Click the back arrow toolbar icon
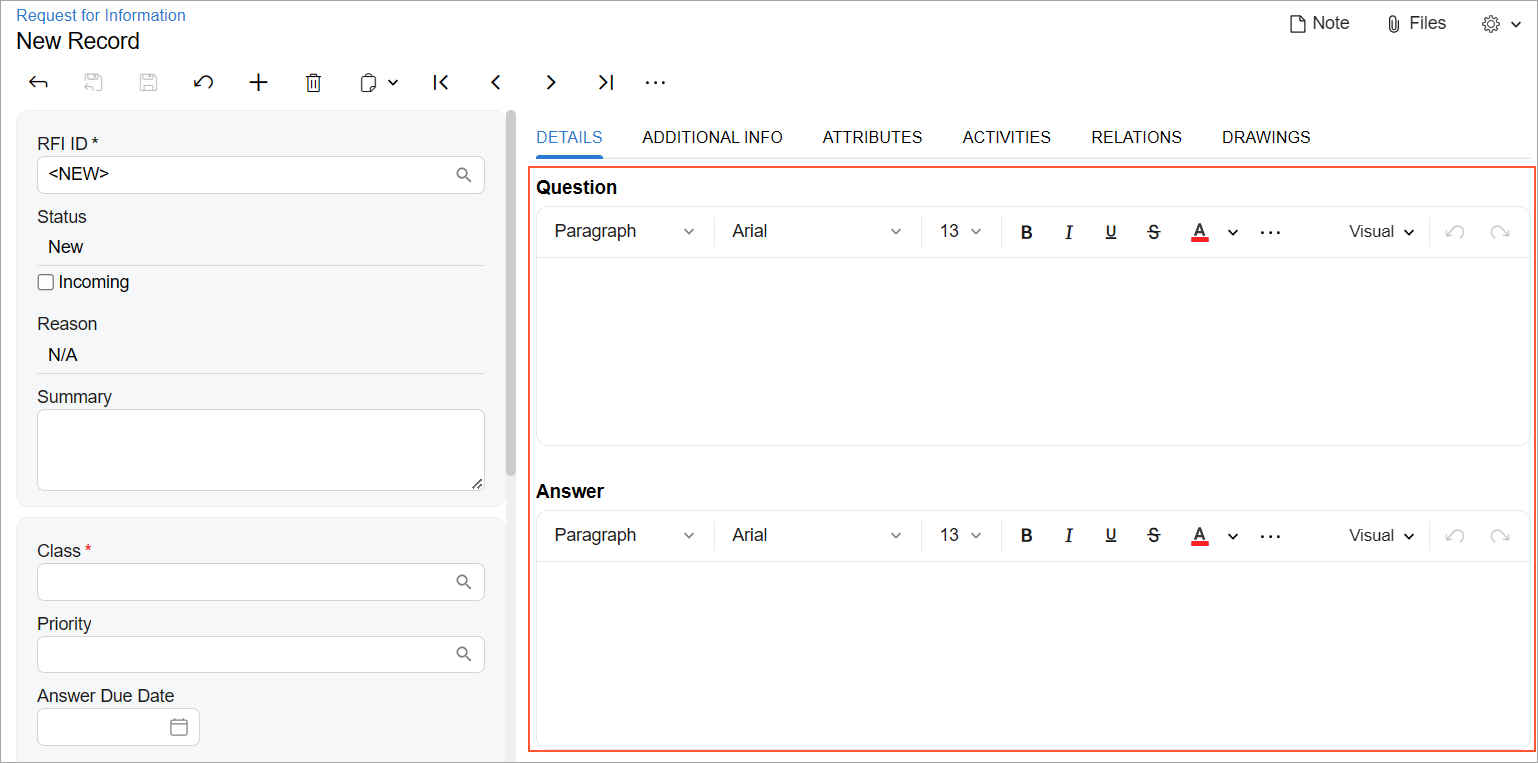This screenshot has width=1538, height=763. [38, 82]
